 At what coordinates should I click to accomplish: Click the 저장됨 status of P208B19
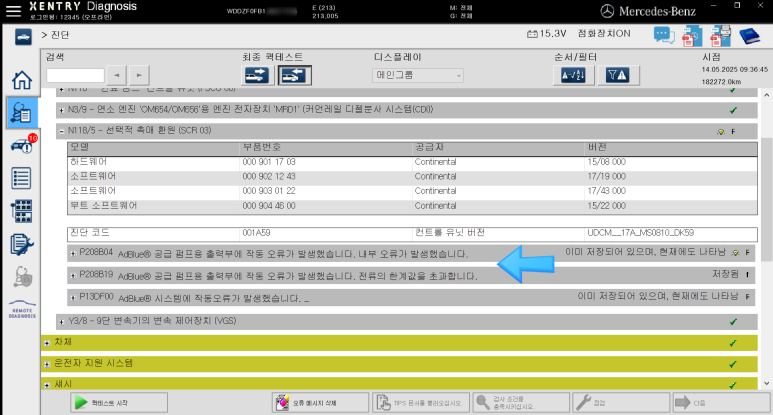pyautogui.click(x=725, y=274)
